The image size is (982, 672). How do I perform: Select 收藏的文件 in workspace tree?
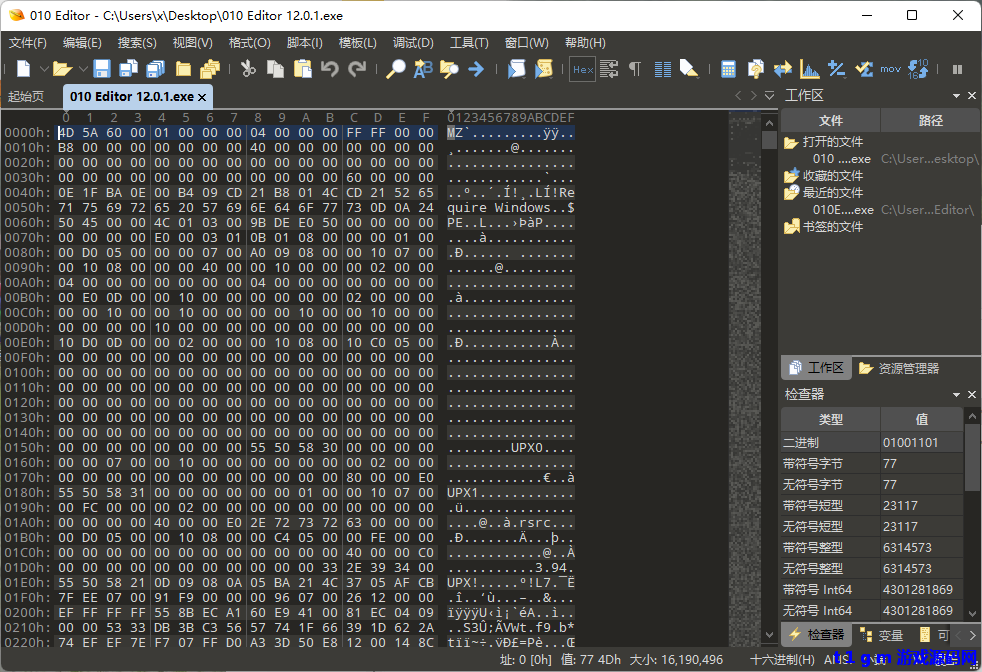point(832,176)
